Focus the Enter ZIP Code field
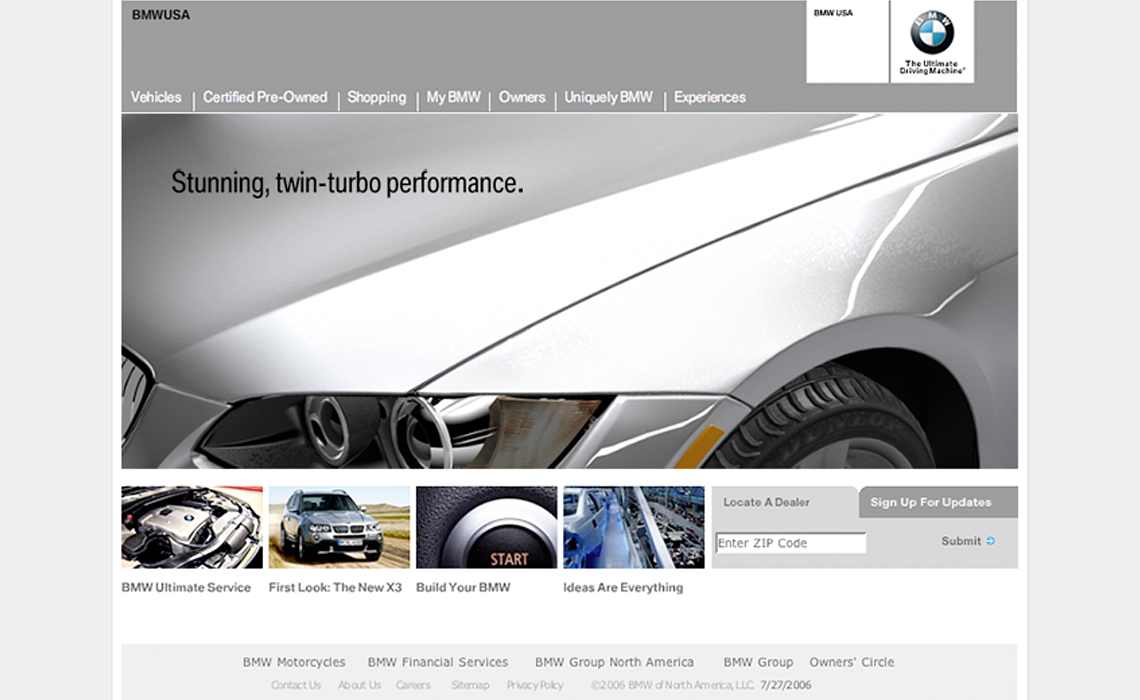 791,543
